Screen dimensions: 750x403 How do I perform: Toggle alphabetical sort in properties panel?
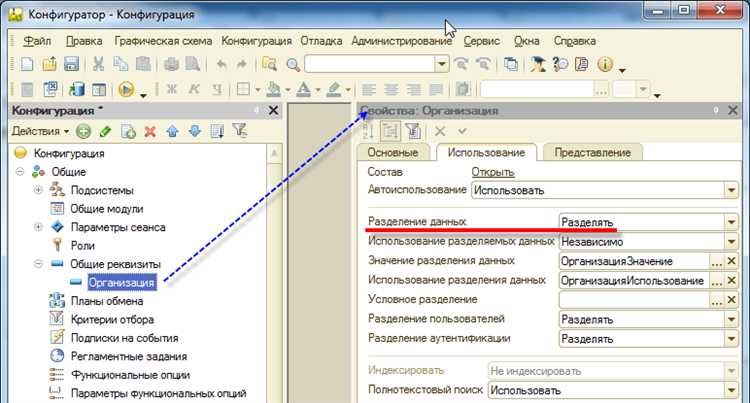click(x=368, y=131)
